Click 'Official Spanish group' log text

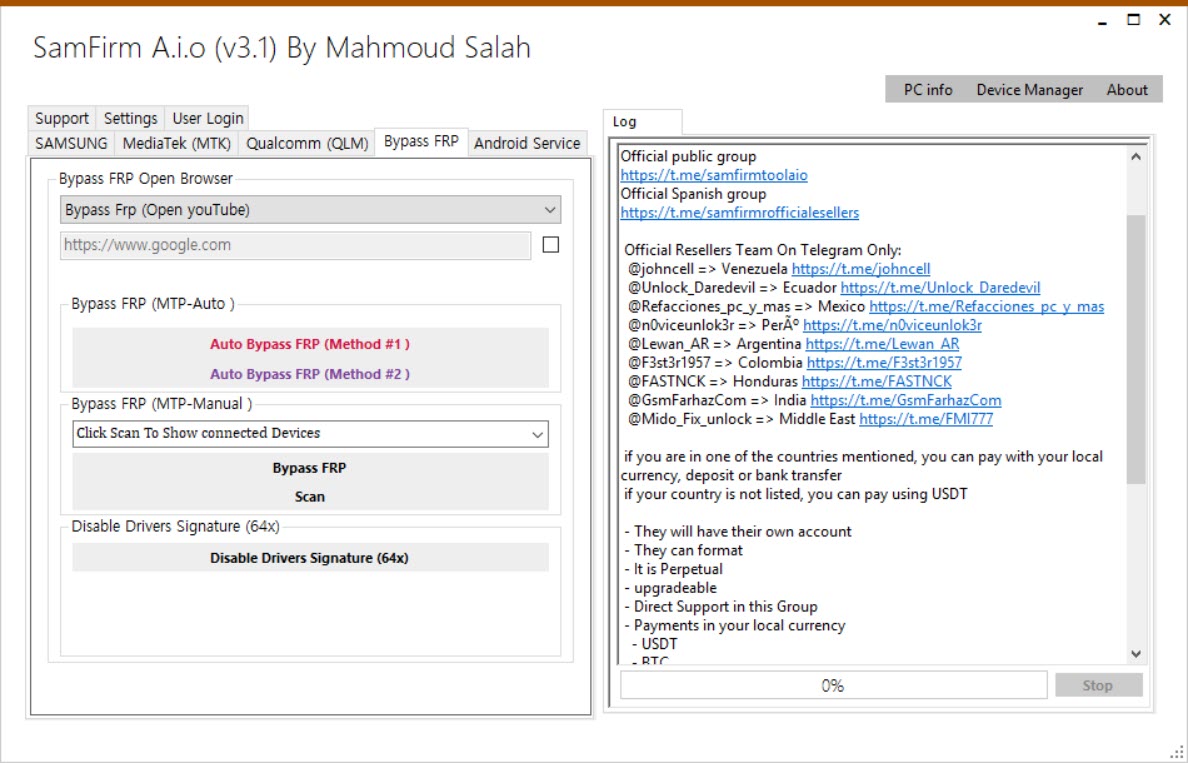pos(693,194)
